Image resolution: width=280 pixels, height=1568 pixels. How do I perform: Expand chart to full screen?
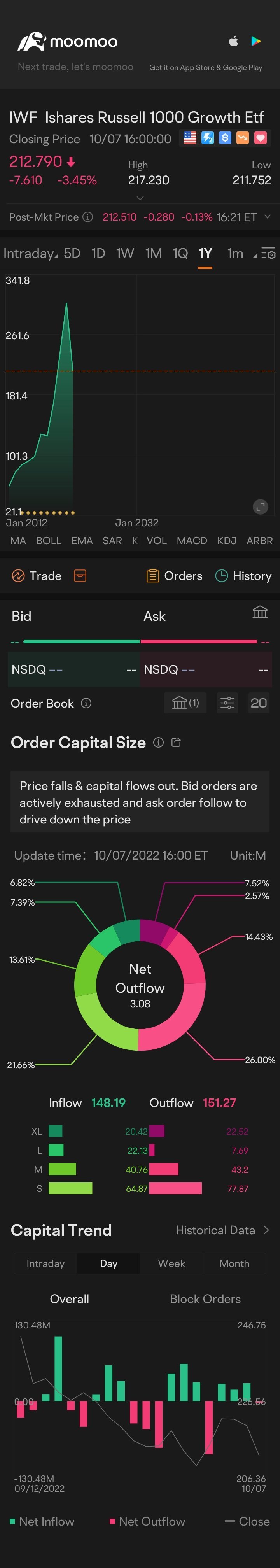pos(261,506)
